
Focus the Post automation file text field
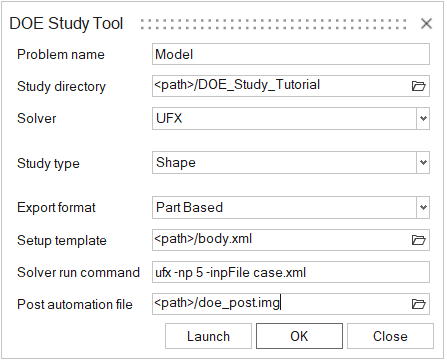click(x=282, y=304)
